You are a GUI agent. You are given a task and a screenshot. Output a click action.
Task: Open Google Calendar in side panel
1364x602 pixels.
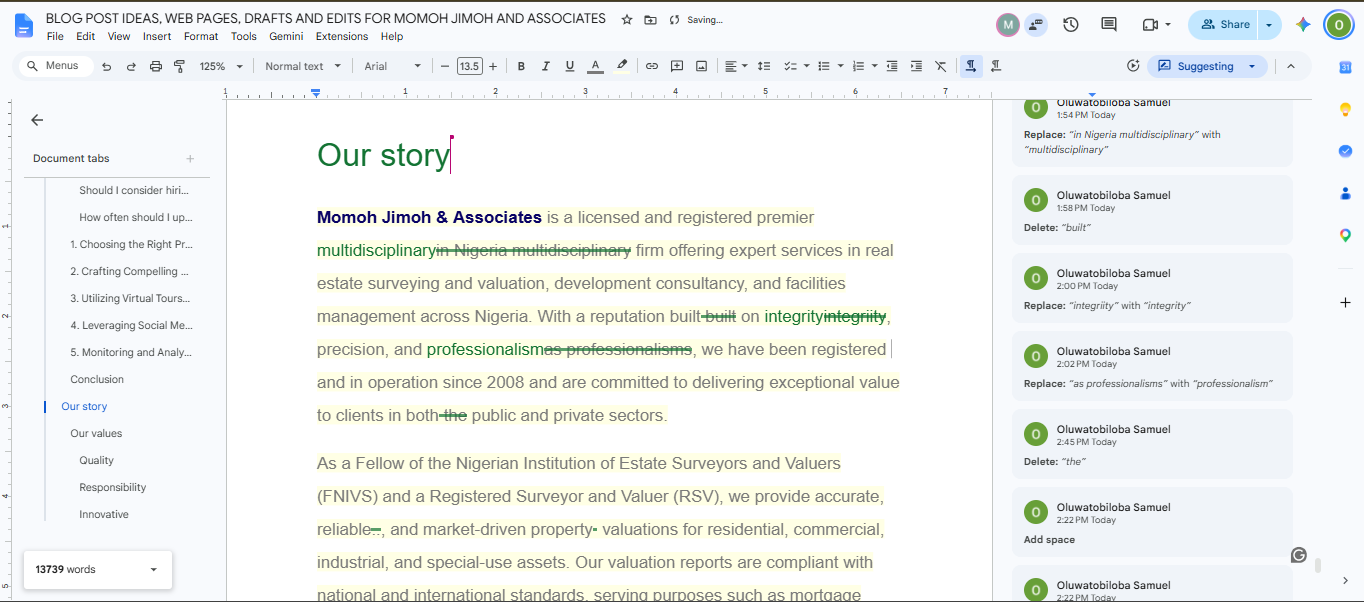click(1345, 67)
